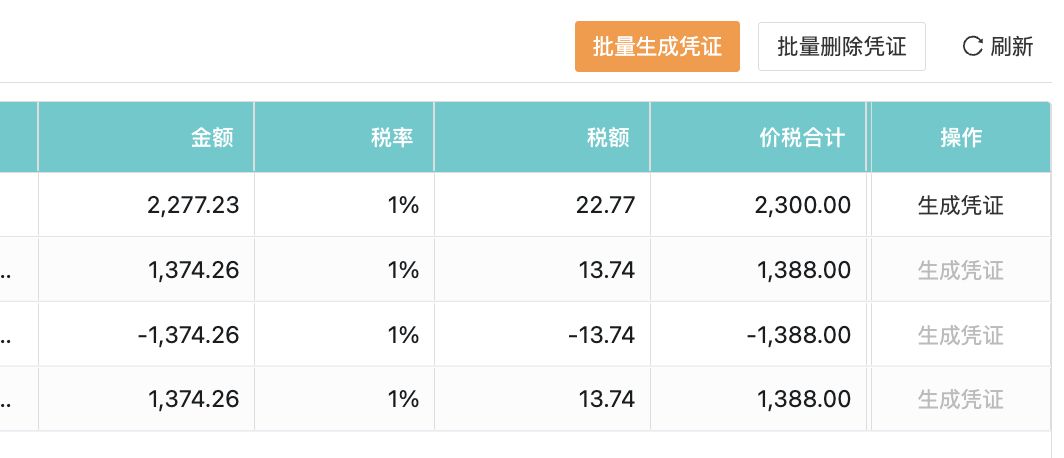Screen dimensions: 1064x458
Task: Select the 操作 column header
Action: (x=960, y=138)
